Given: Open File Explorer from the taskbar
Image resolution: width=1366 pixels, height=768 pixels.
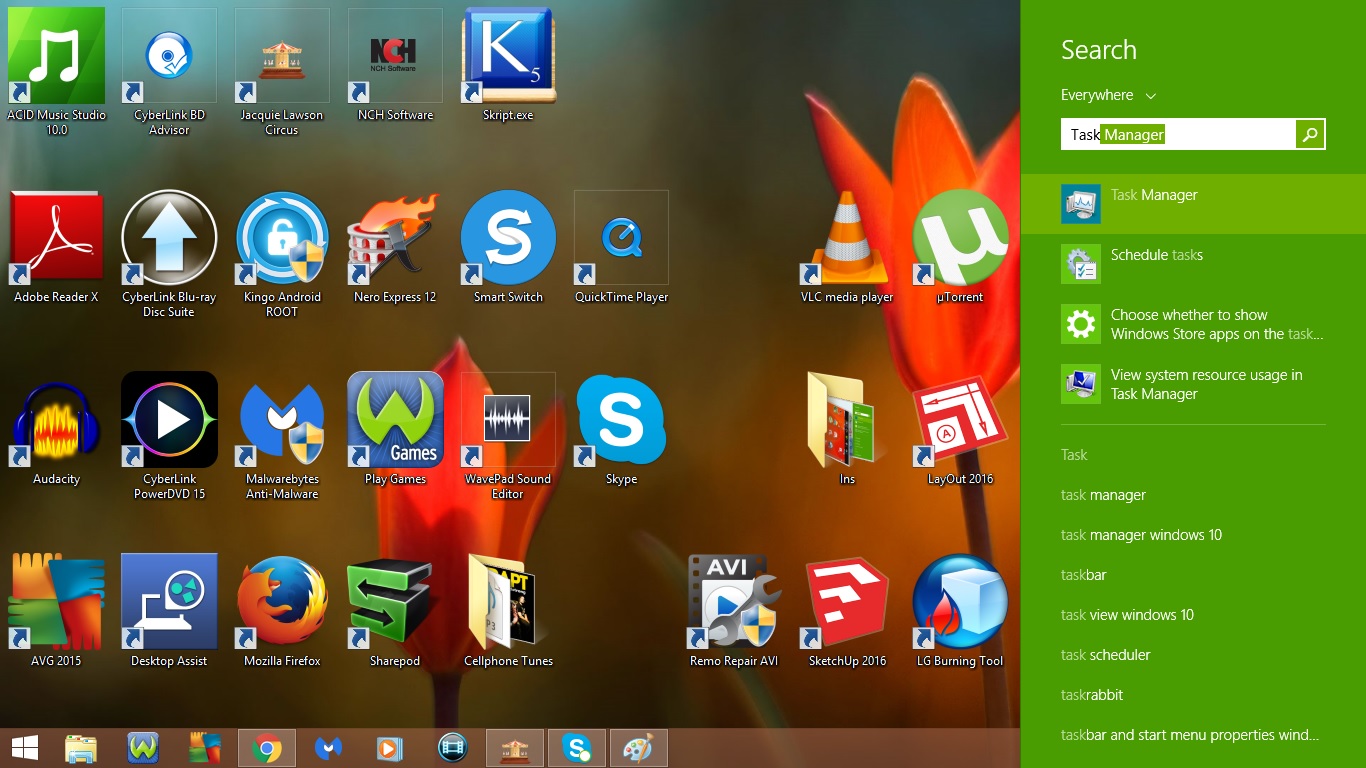Looking at the screenshot, I should coord(81,748).
